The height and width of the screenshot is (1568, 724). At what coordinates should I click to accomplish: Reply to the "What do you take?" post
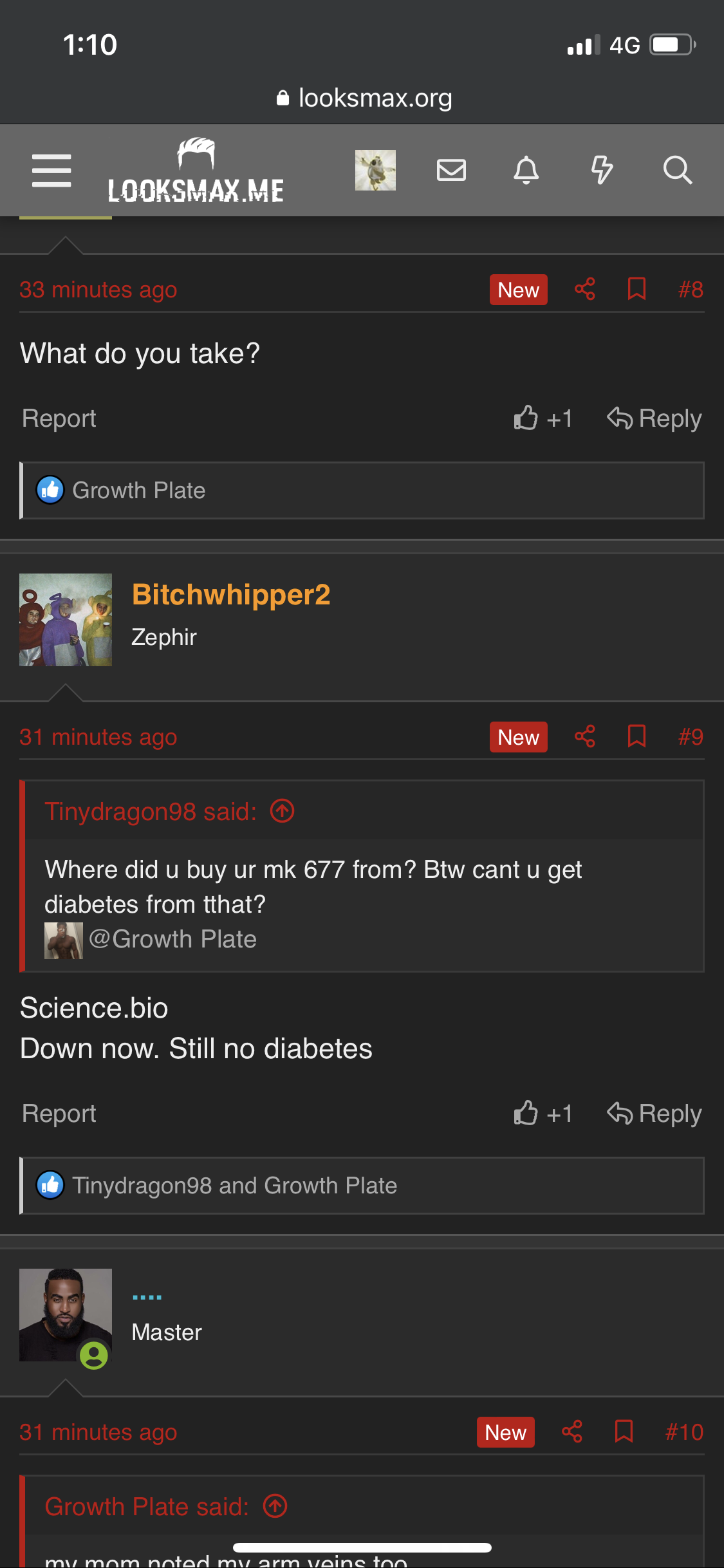click(654, 418)
